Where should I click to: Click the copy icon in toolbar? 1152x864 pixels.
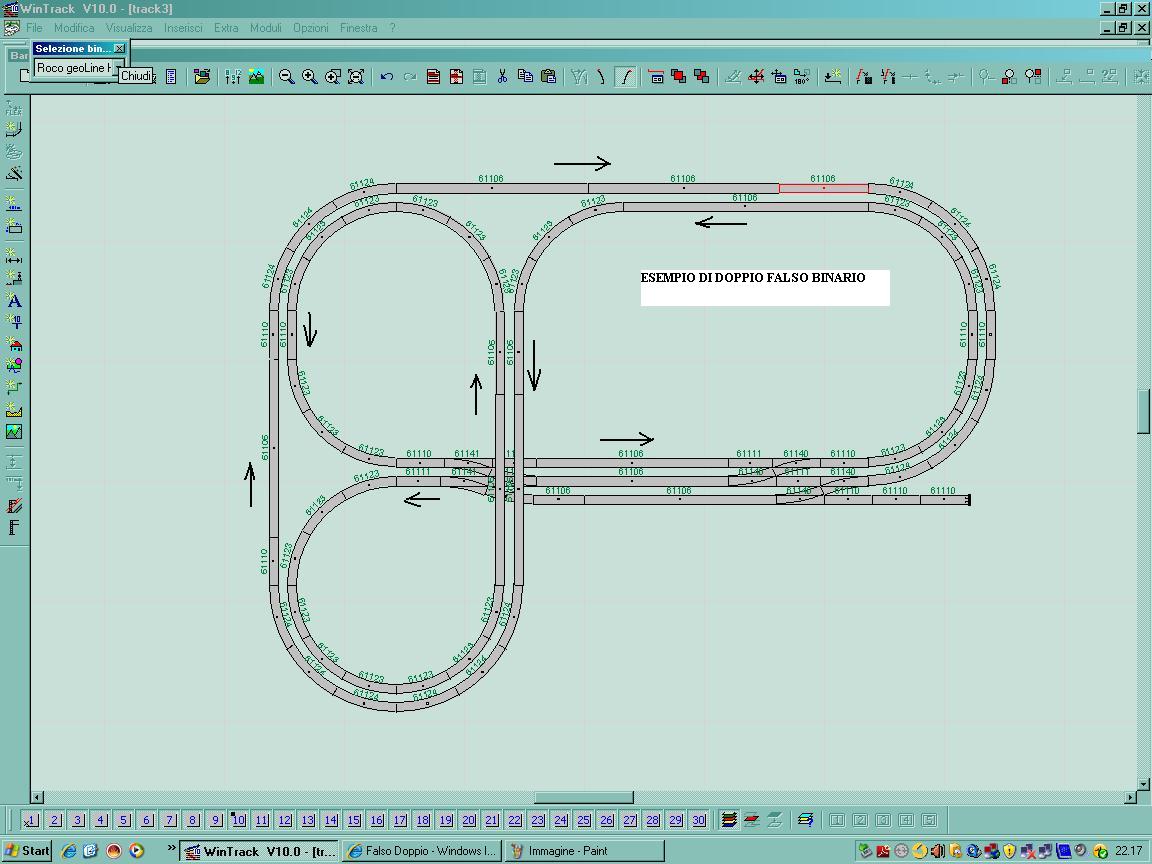pos(525,76)
